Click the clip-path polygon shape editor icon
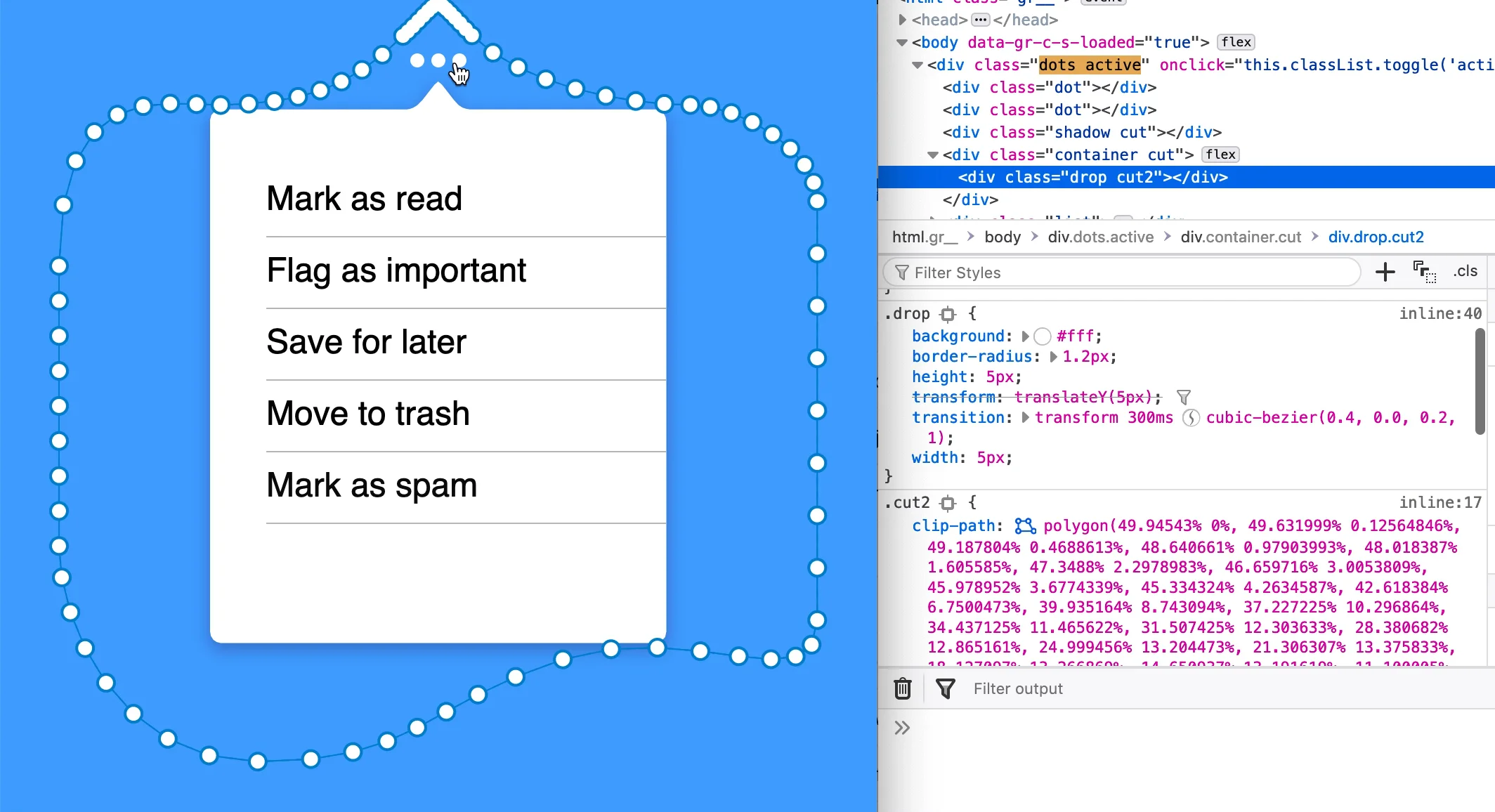The image size is (1495, 812). pyautogui.click(x=1025, y=525)
